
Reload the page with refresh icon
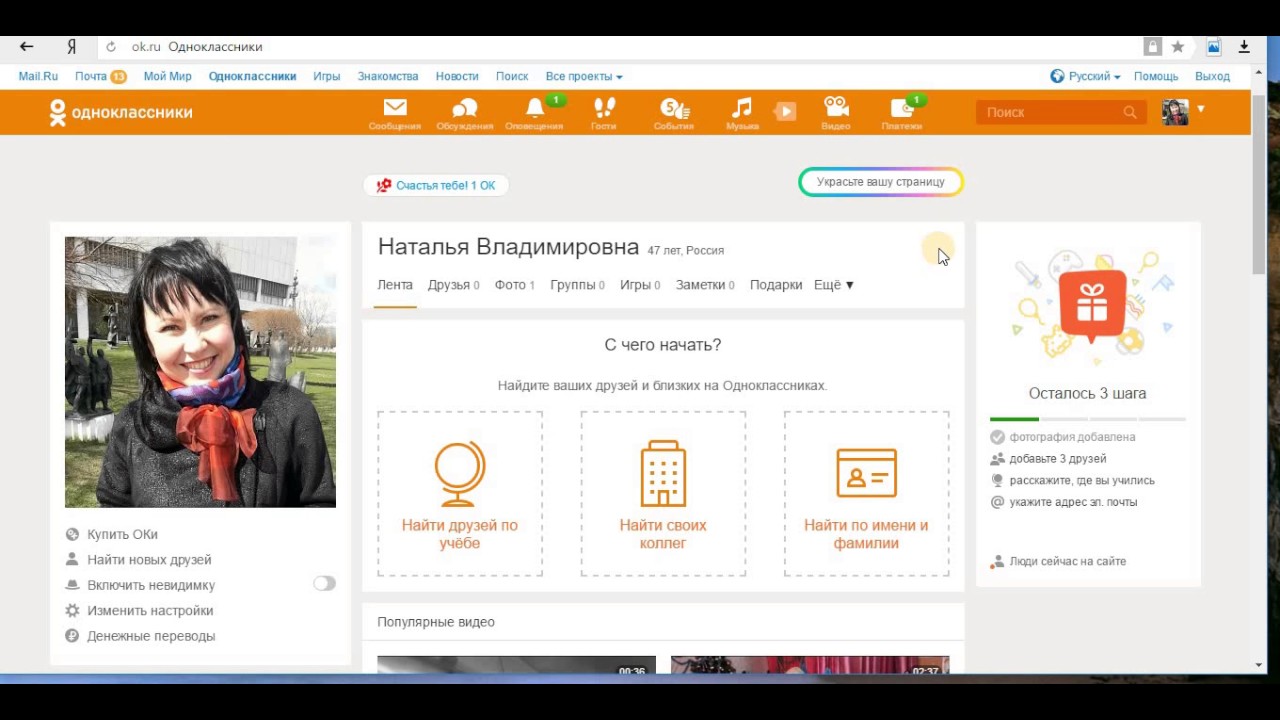click(x=111, y=47)
